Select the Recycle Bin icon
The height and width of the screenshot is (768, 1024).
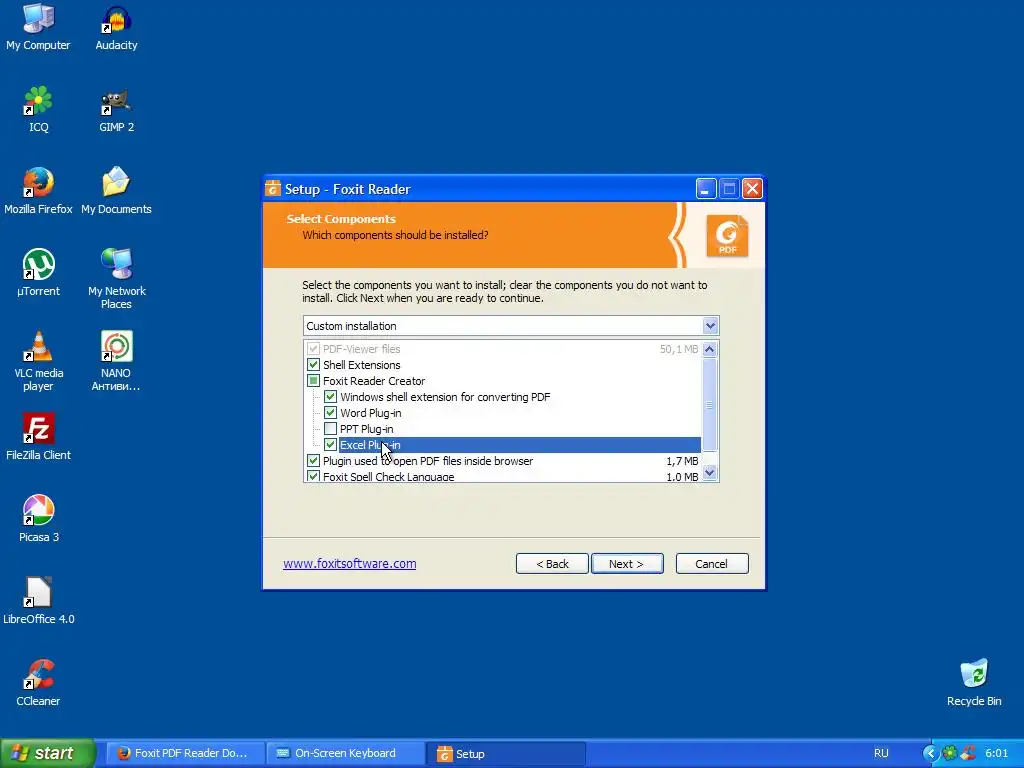click(x=974, y=684)
